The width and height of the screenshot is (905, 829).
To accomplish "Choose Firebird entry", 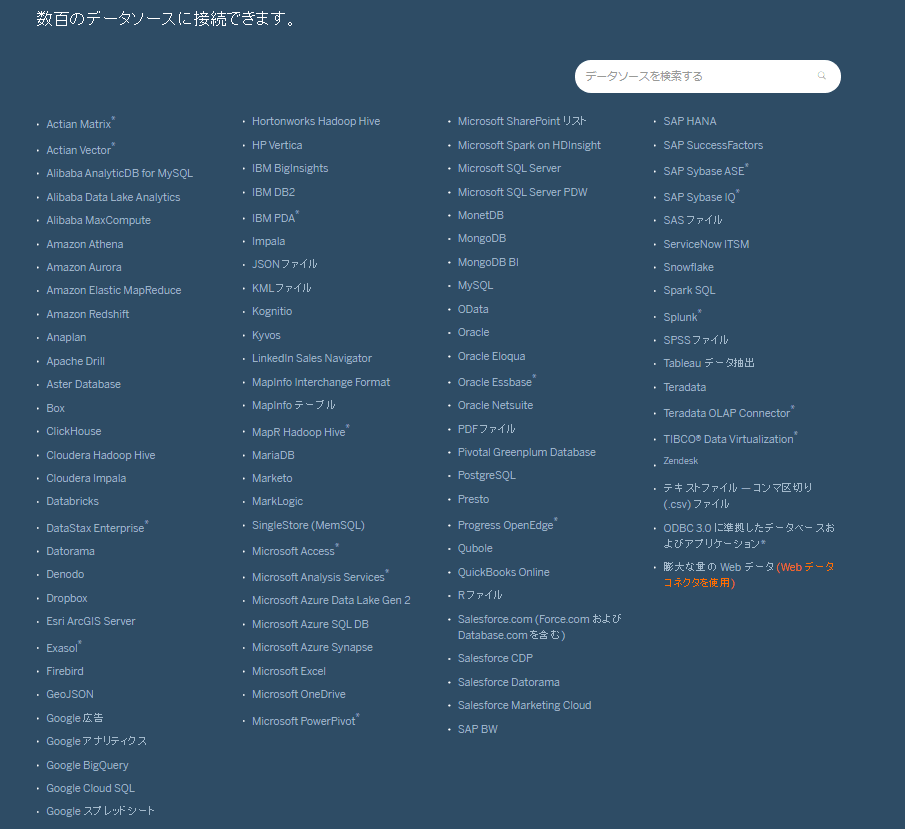I will click(65, 671).
